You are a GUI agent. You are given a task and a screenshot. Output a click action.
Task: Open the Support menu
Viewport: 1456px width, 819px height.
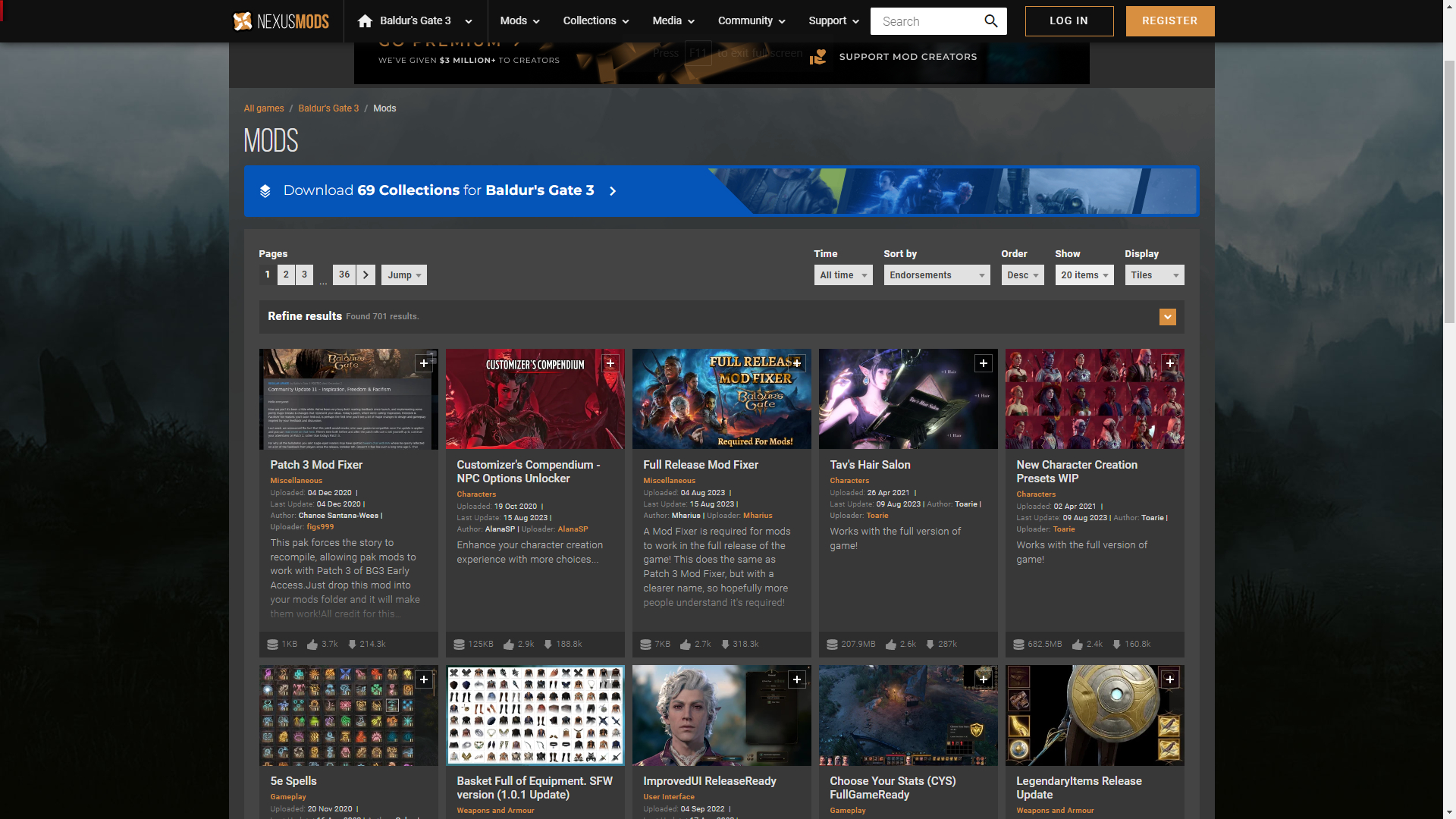click(833, 21)
